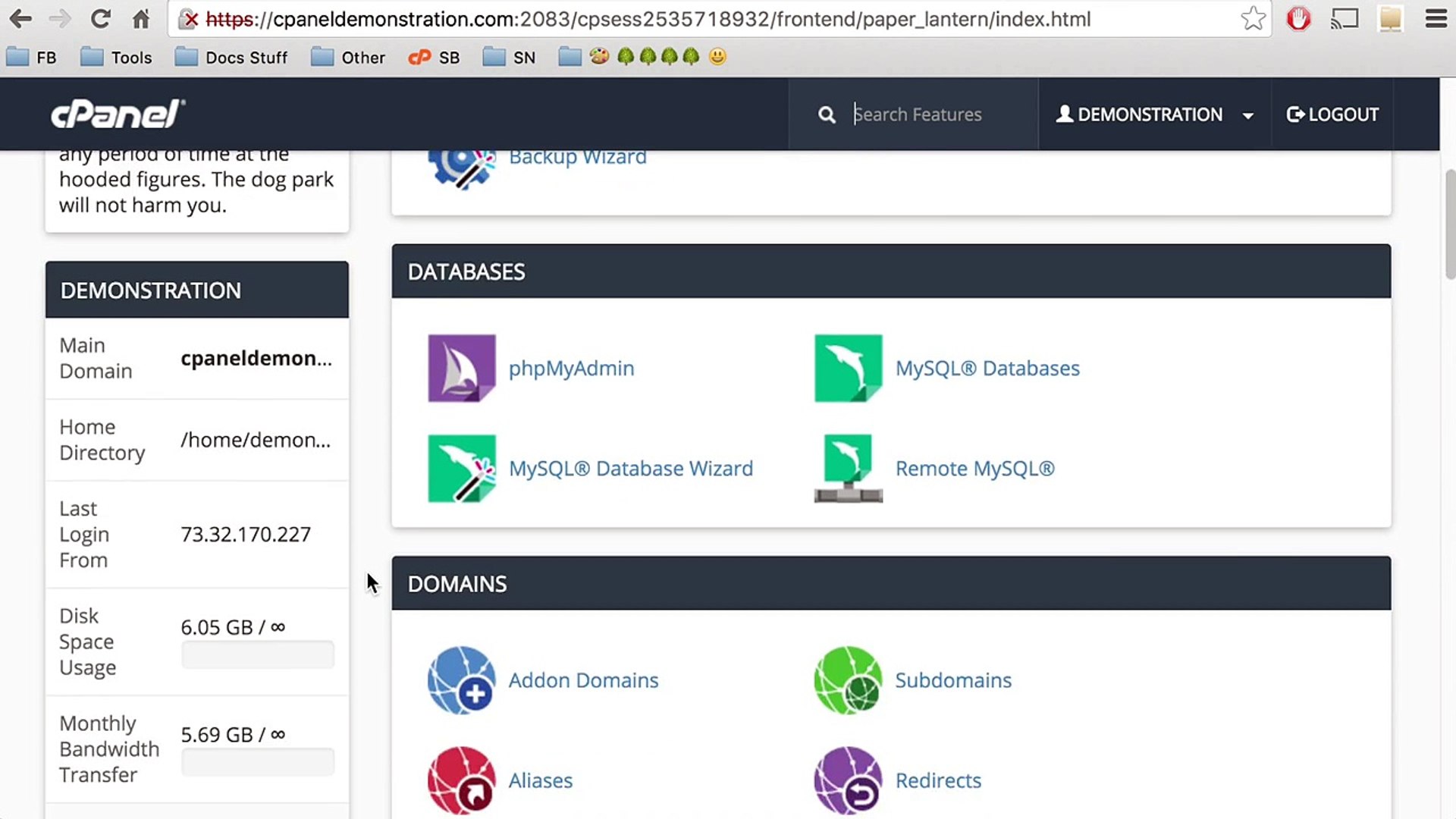Open the Other bookmarks folder
This screenshot has width=1456, height=819.
pyautogui.click(x=348, y=58)
